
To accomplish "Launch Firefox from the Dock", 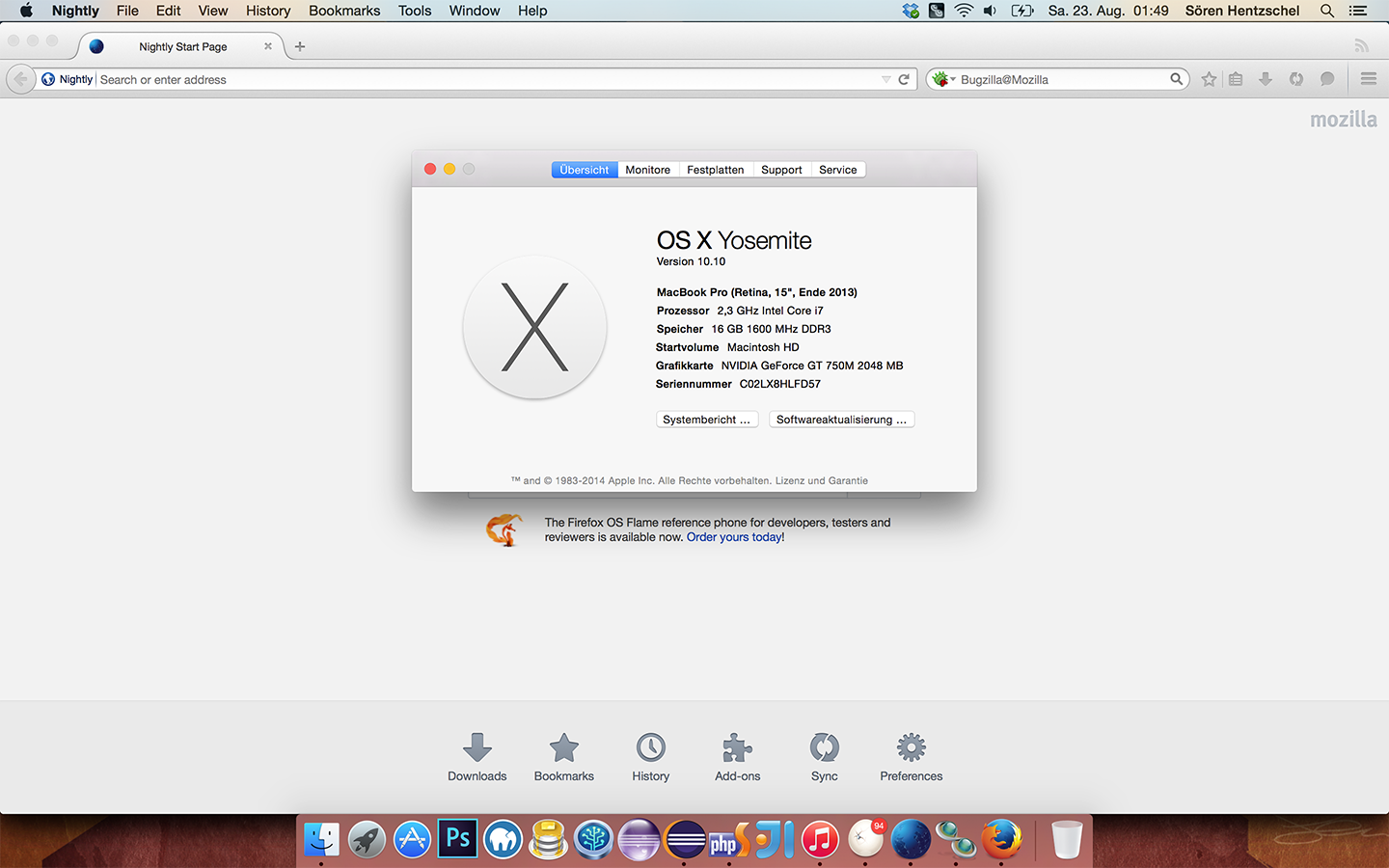I will coord(1001,839).
